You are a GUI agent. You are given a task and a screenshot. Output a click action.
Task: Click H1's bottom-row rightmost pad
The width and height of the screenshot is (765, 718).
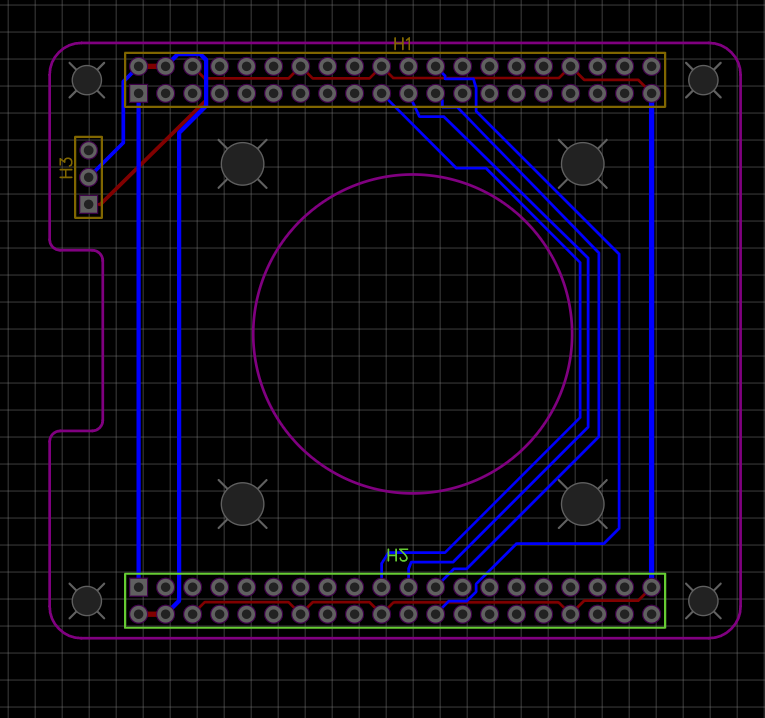click(x=651, y=93)
